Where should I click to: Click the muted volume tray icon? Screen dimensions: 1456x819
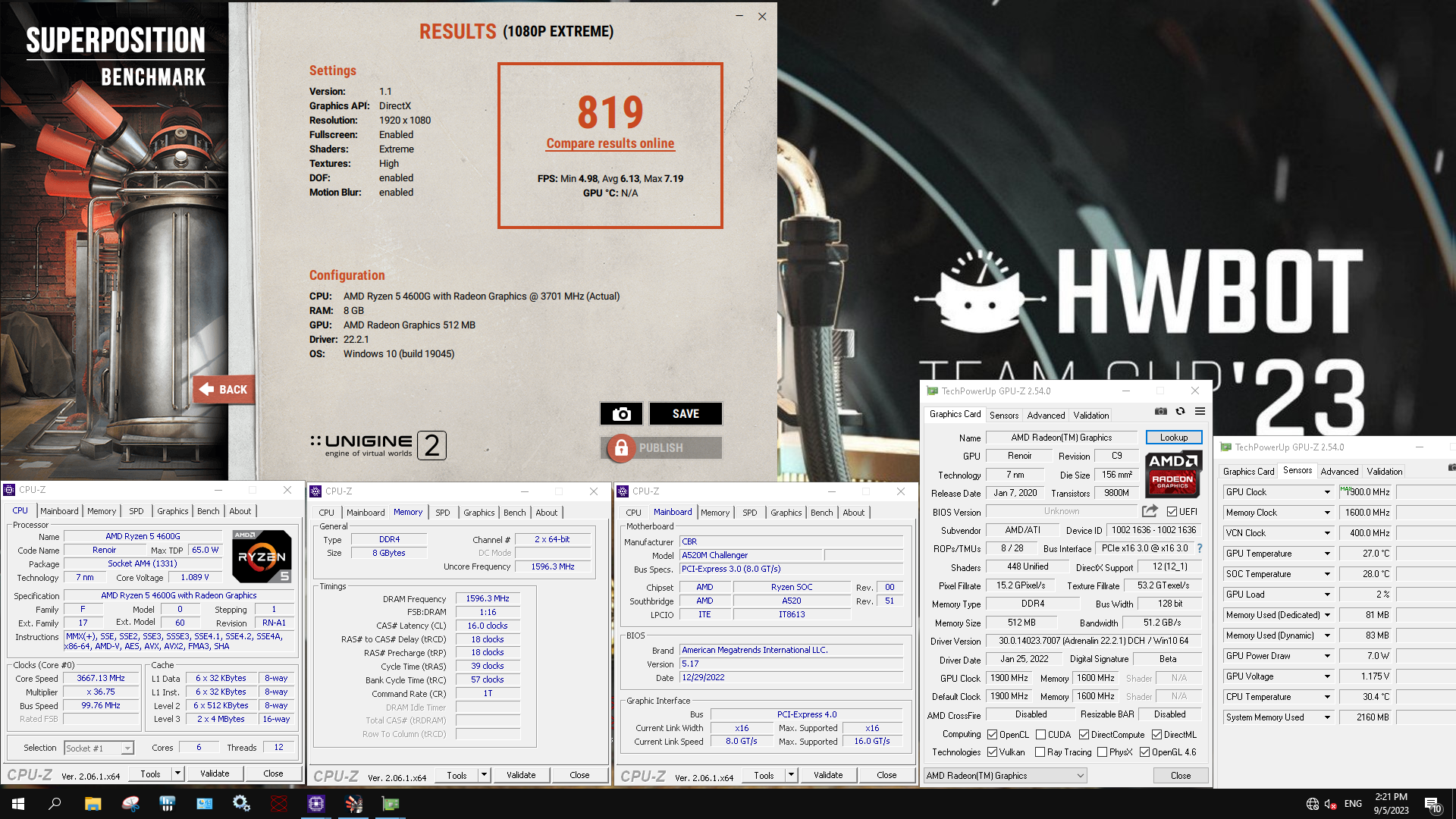1330,804
